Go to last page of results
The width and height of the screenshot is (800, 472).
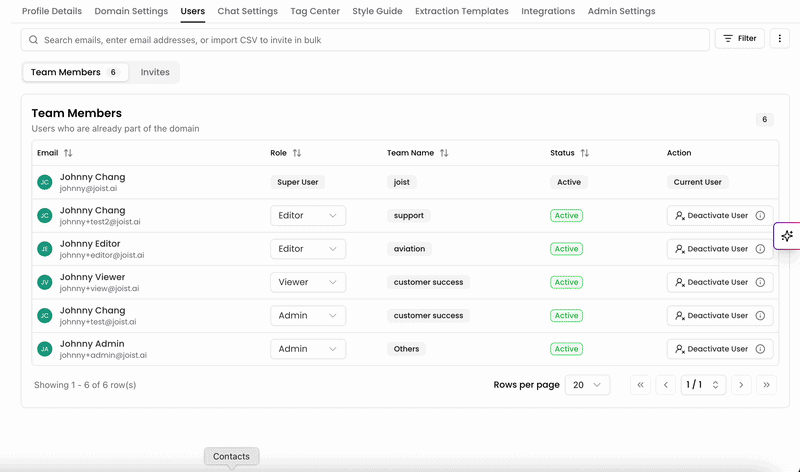coord(766,385)
